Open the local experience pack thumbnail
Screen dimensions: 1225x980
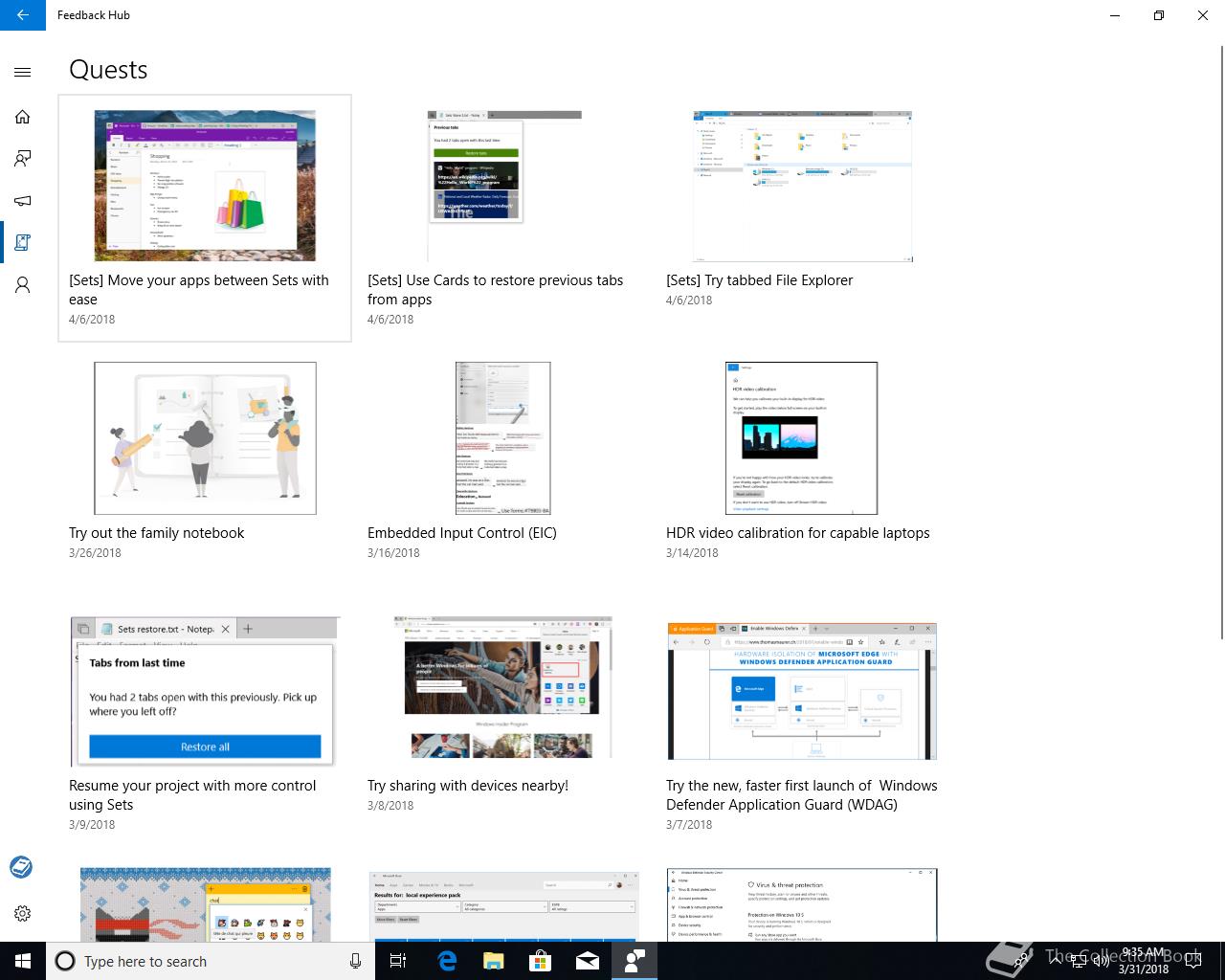pyautogui.click(x=503, y=906)
